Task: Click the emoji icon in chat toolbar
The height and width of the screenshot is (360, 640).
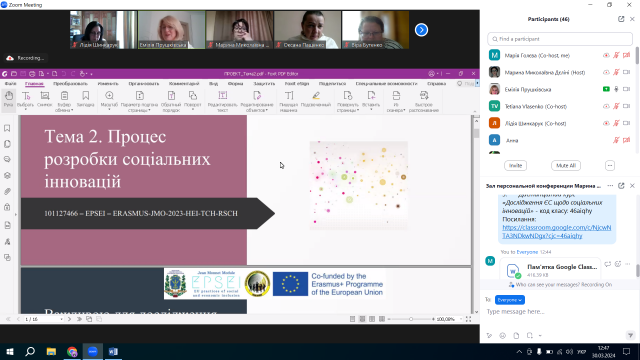Action: click(502, 336)
